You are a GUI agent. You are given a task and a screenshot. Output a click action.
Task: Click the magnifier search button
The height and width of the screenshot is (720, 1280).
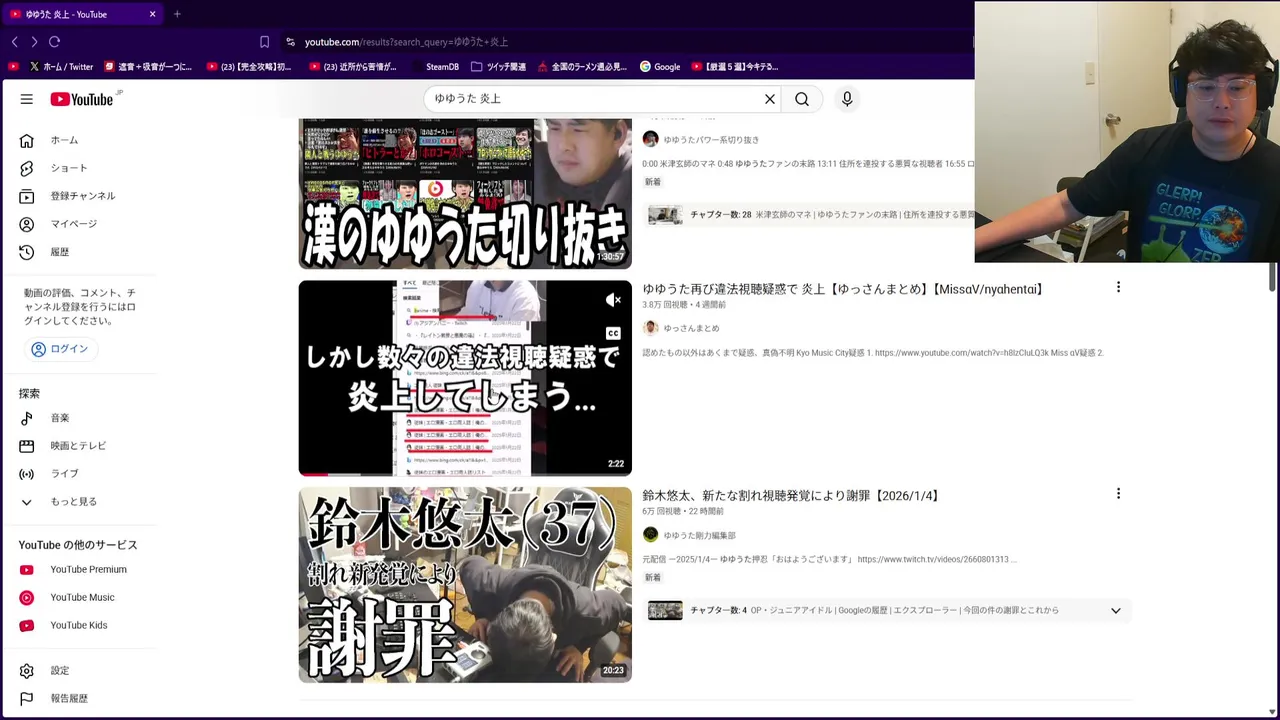[802, 99]
